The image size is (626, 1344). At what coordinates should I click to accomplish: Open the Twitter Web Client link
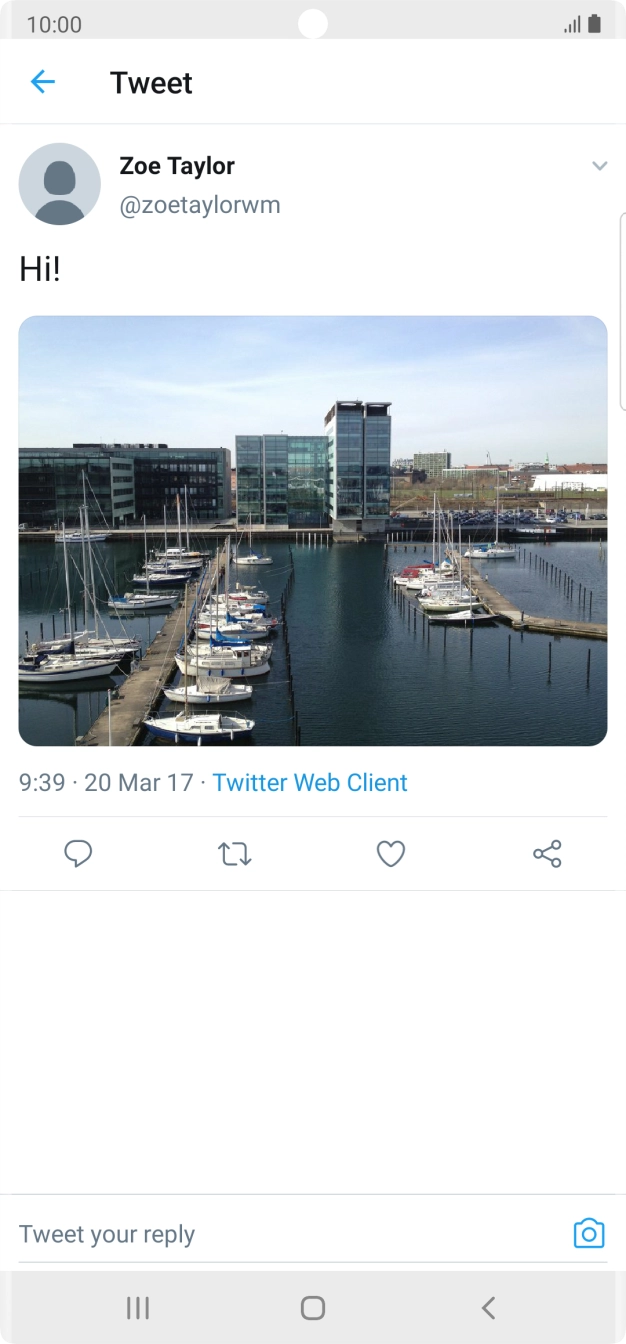click(310, 782)
